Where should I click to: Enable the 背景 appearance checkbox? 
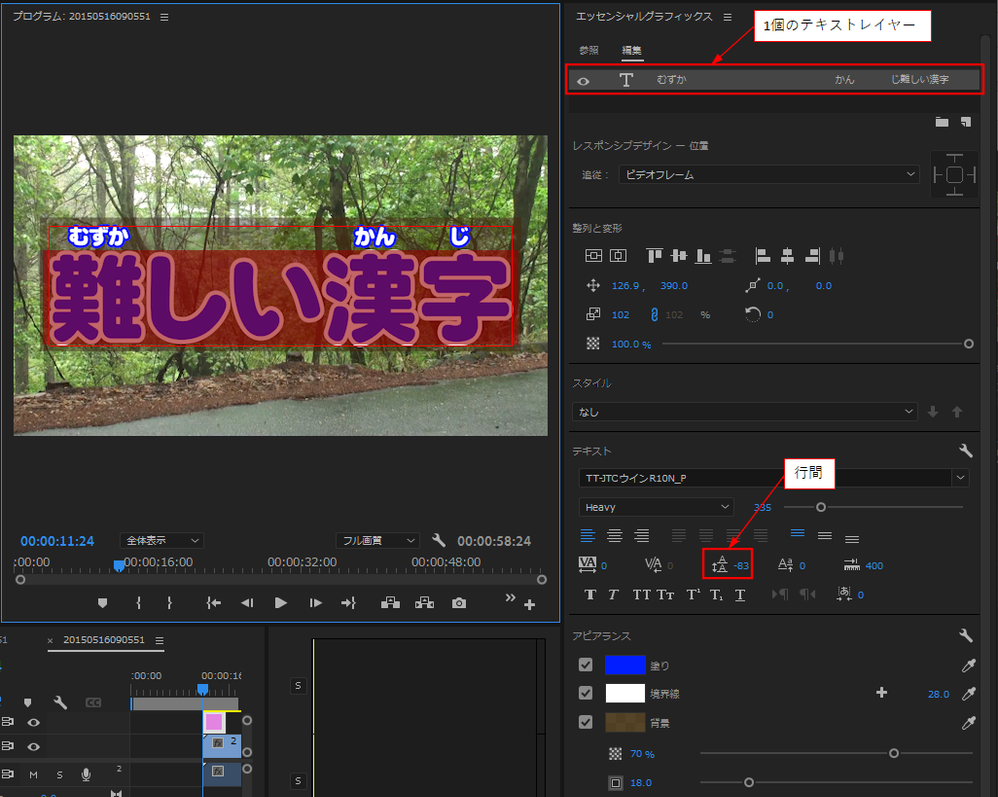tap(587, 721)
